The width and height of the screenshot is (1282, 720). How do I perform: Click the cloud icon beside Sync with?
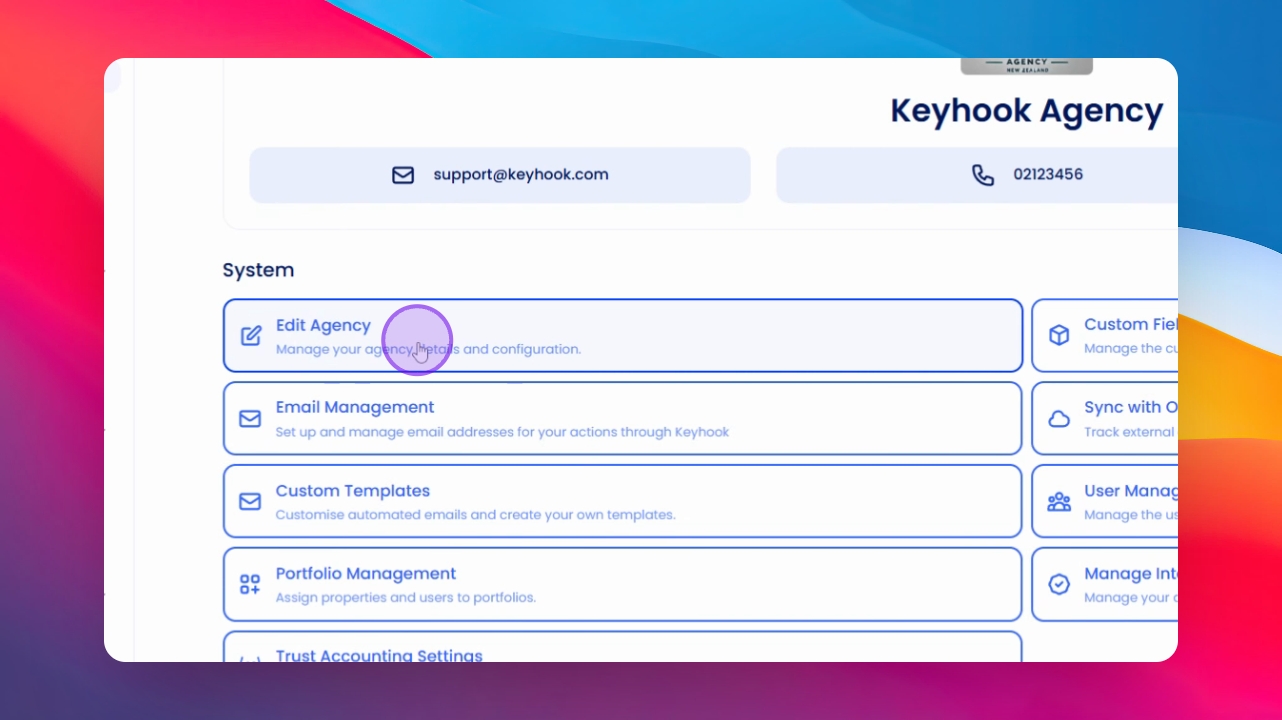point(1059,419)
